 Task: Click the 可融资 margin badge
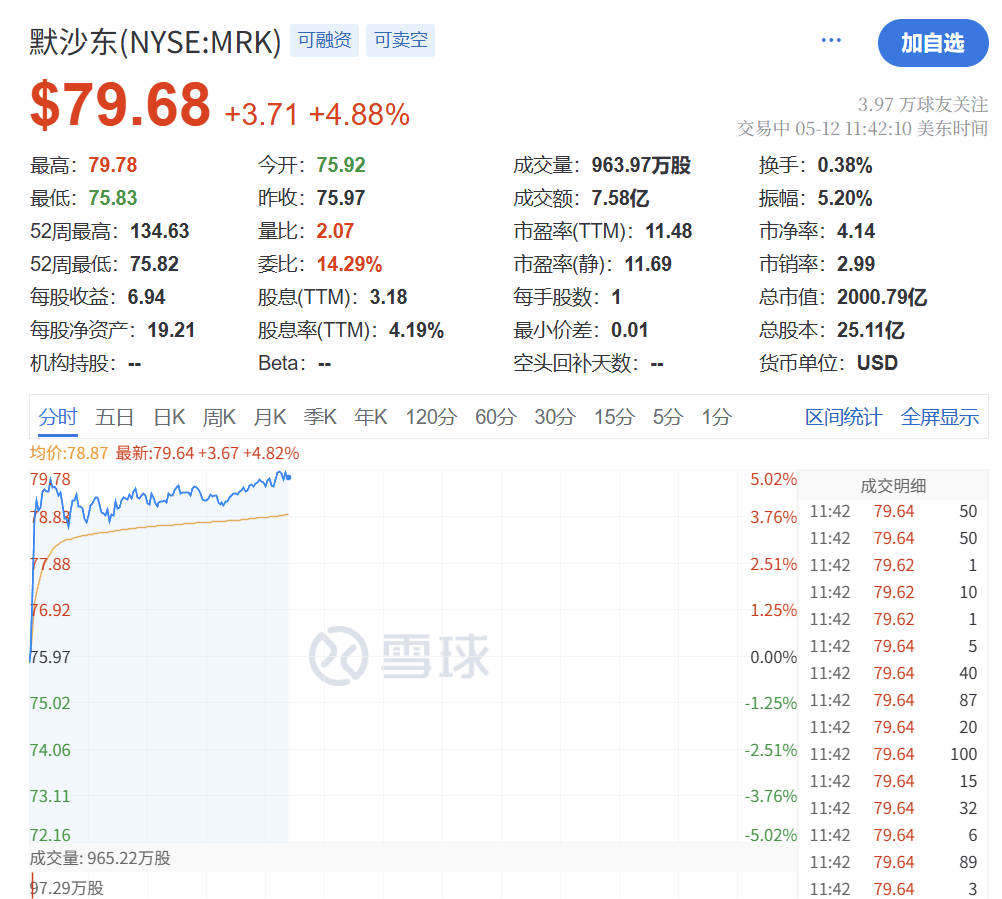pyautogui.click(x=323, y=40)
